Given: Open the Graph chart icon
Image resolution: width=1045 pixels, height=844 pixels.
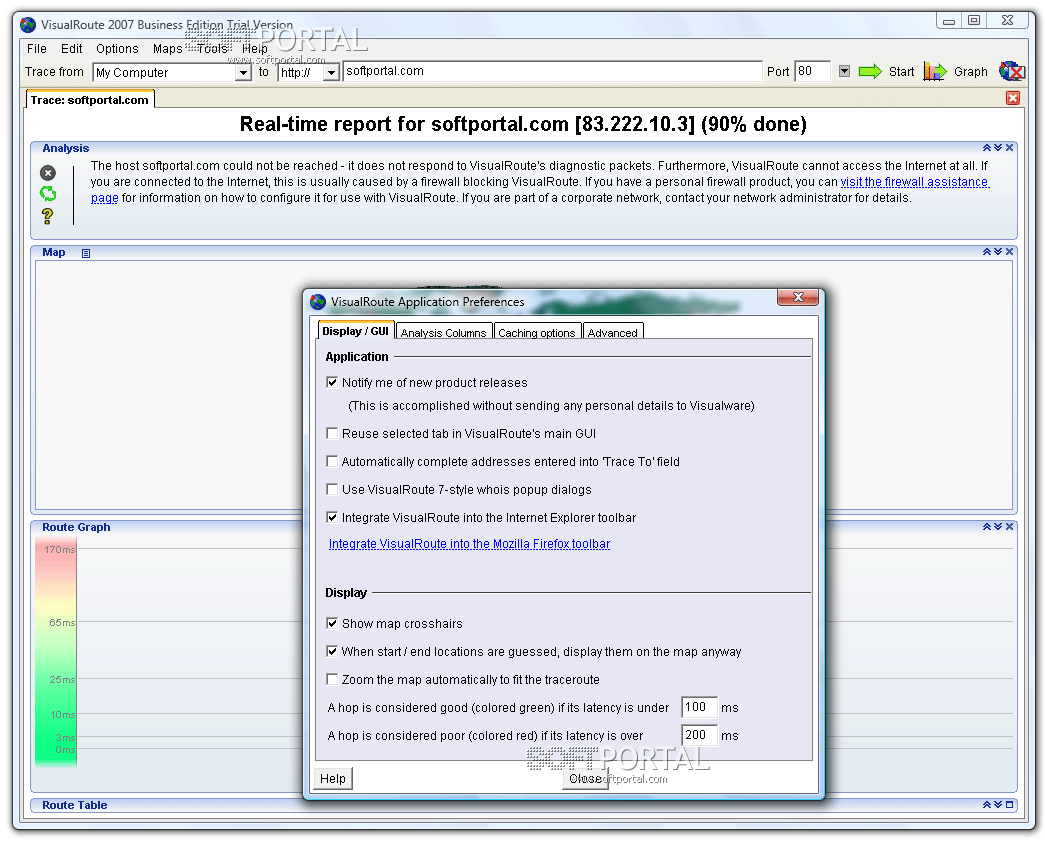Looking at the screenshot, I should [934, 71].
